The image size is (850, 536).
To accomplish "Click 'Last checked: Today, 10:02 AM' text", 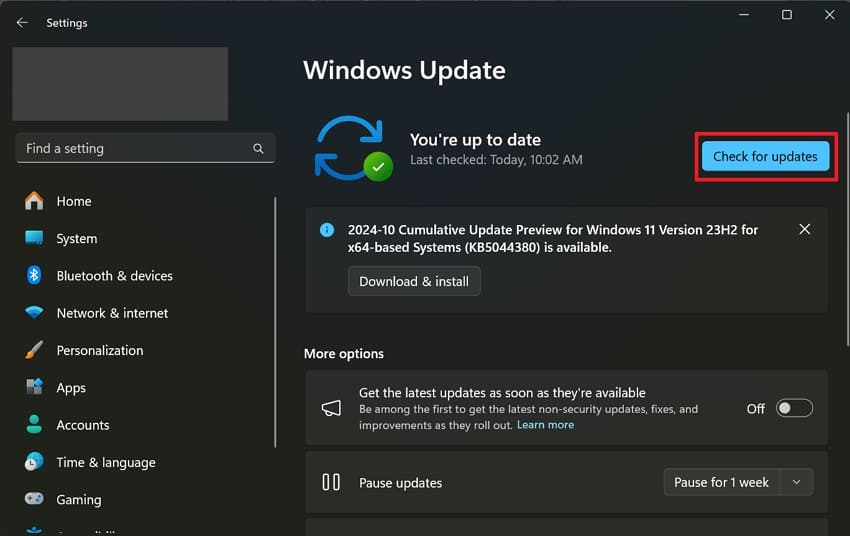I will click(x=496, y=160).
